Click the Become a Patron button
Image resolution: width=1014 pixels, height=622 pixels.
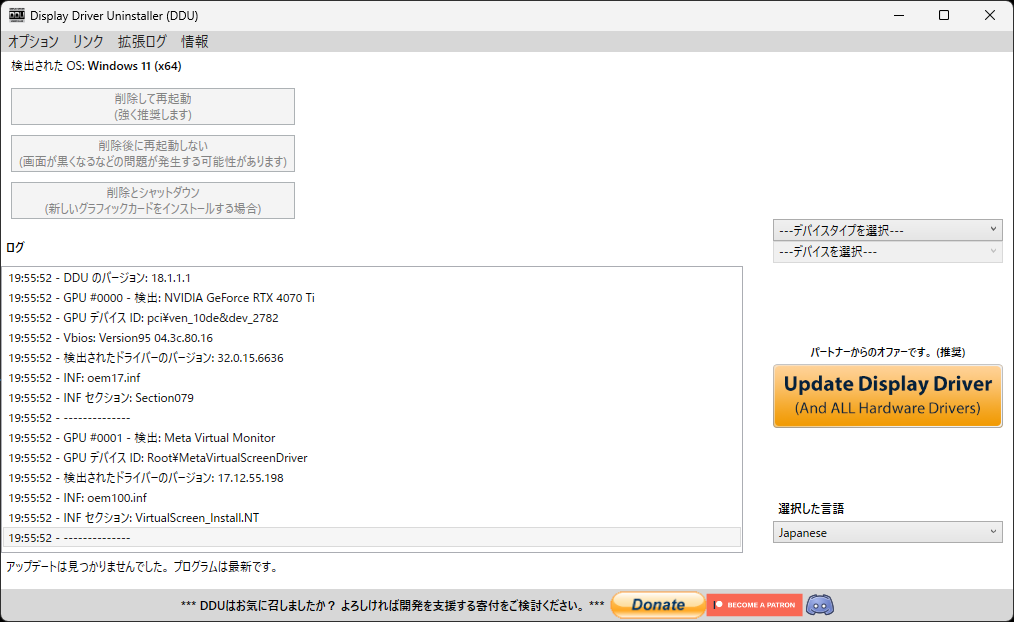click(x=755, y=605)
